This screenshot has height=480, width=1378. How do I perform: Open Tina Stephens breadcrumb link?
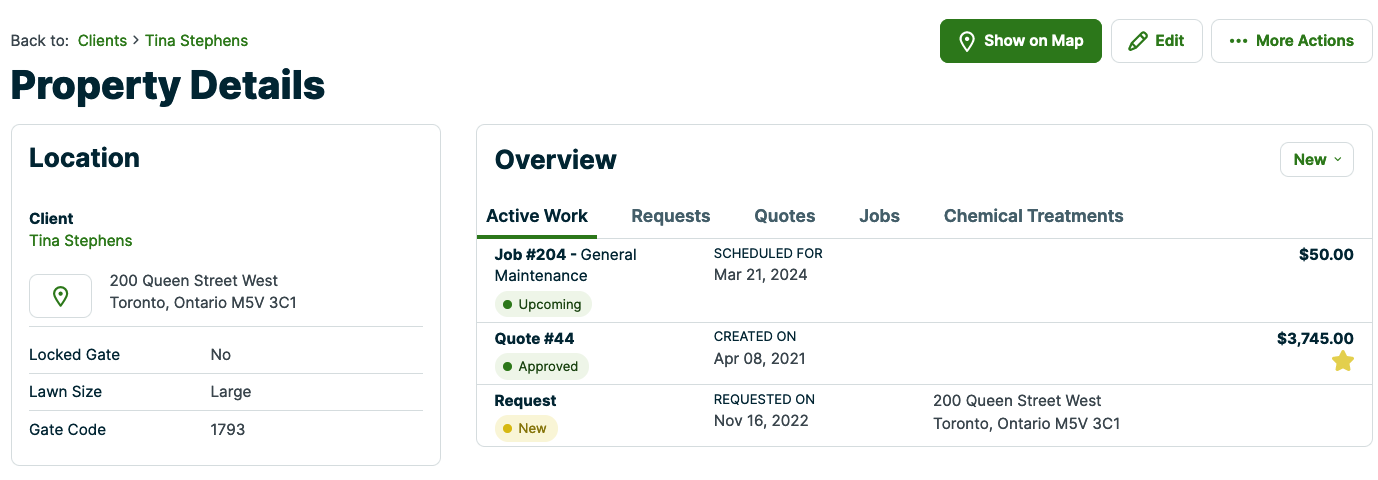pos(196,41)
